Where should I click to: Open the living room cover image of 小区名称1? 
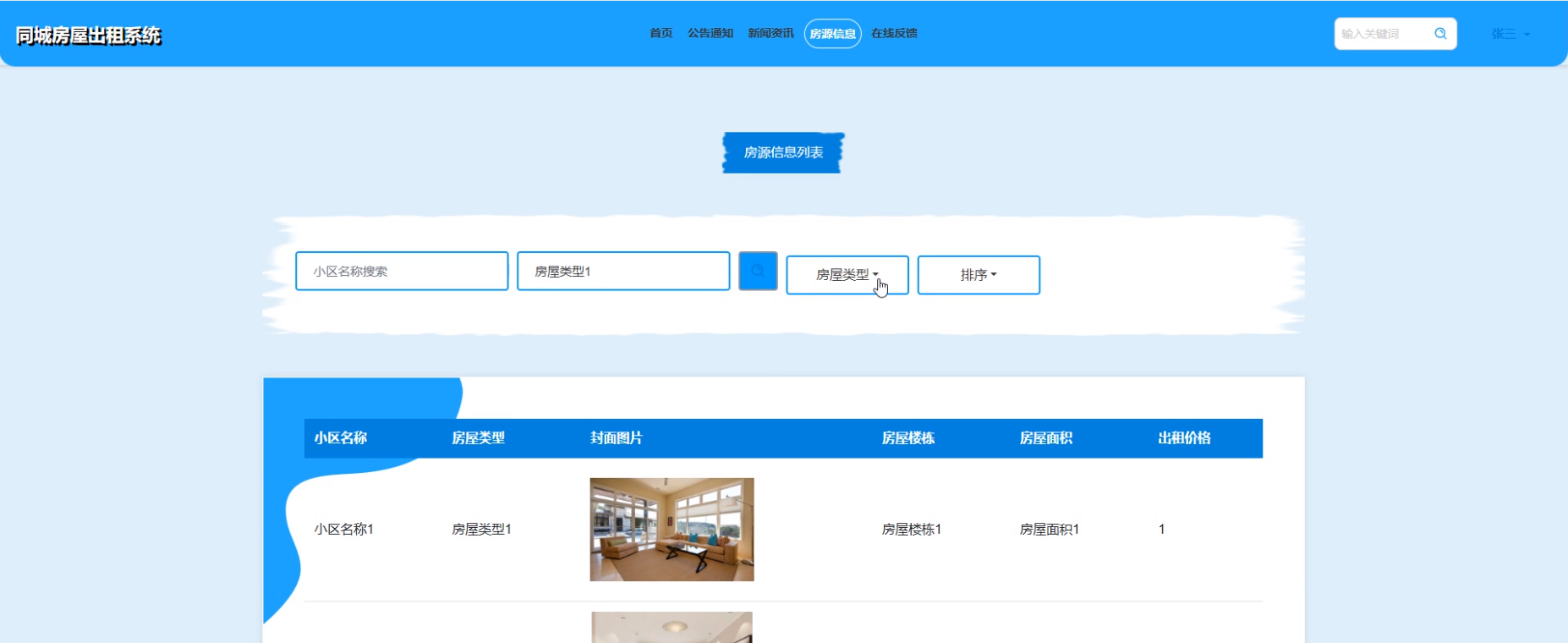click(672, 530)
